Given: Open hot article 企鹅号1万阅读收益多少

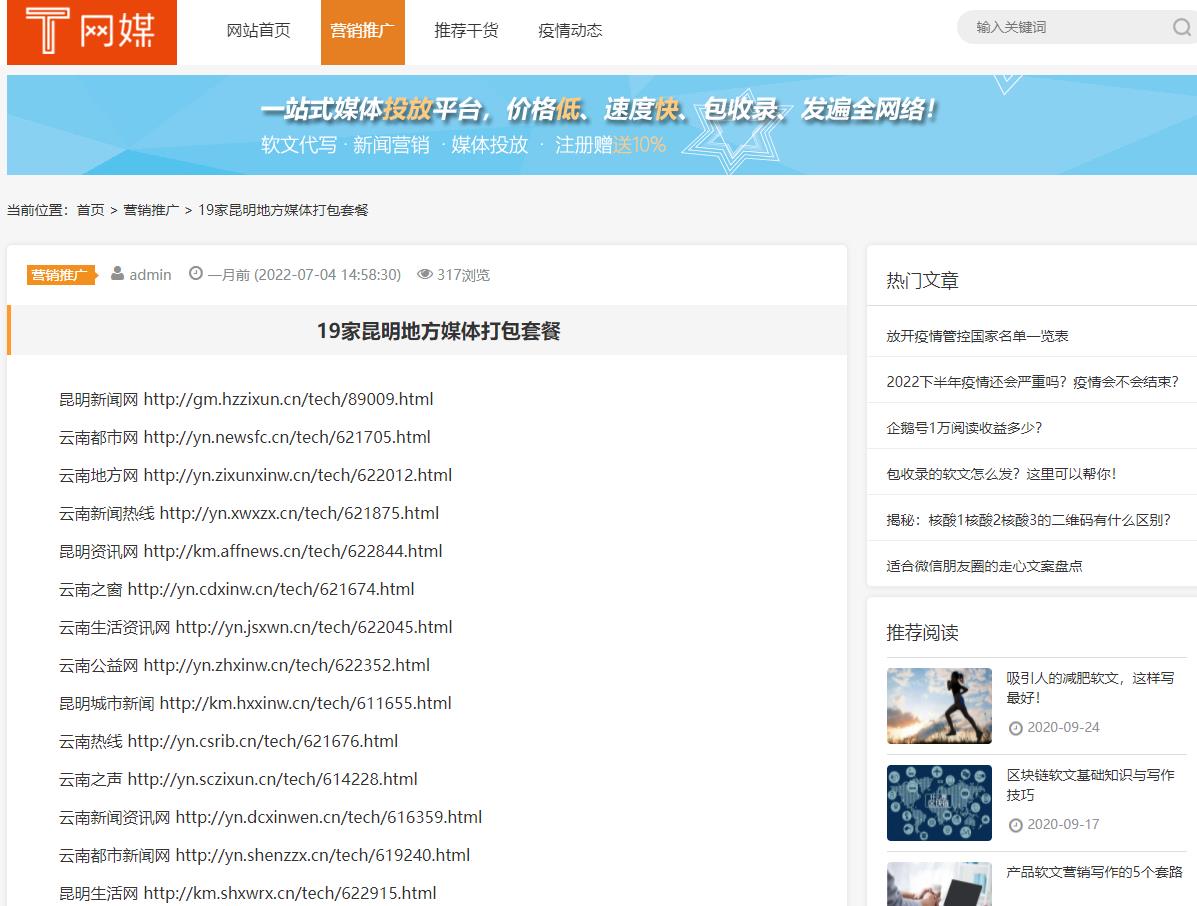Looking at the screenshot, I should point(964,428).
